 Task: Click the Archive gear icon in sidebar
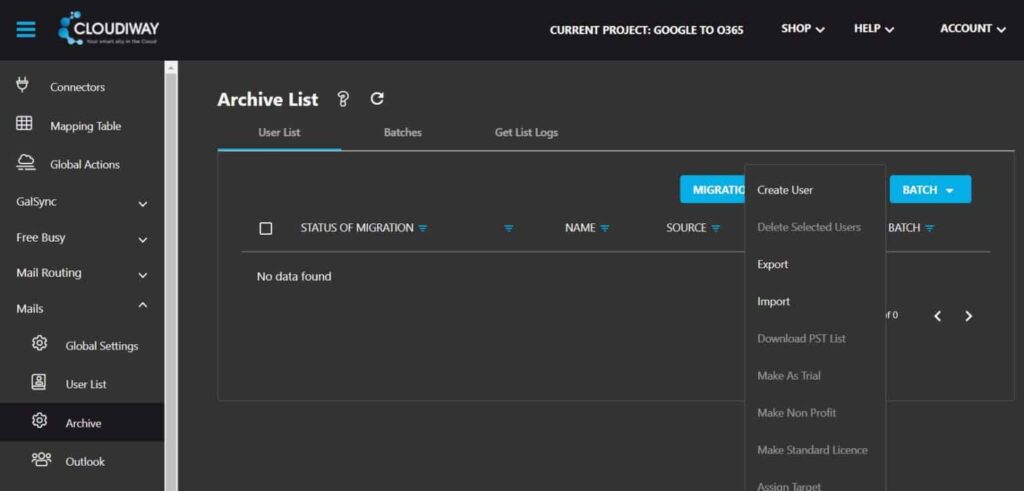coord(39,421)
